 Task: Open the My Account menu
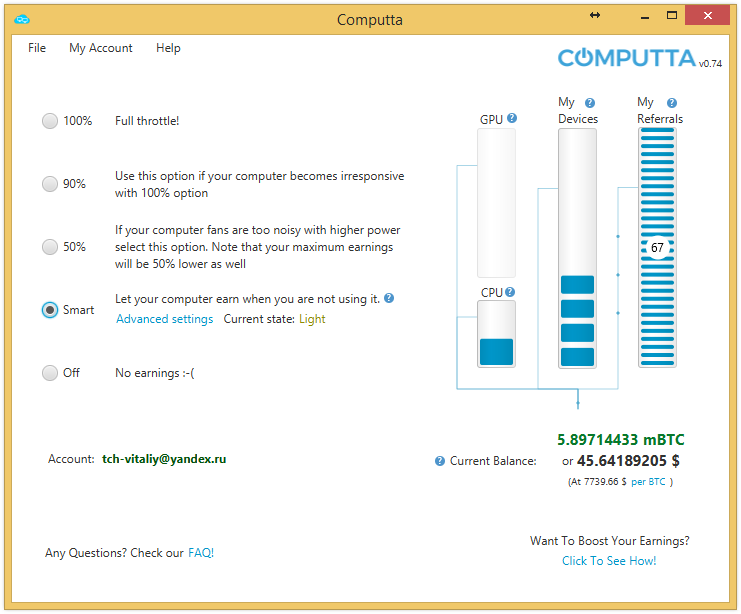[100, 48]
